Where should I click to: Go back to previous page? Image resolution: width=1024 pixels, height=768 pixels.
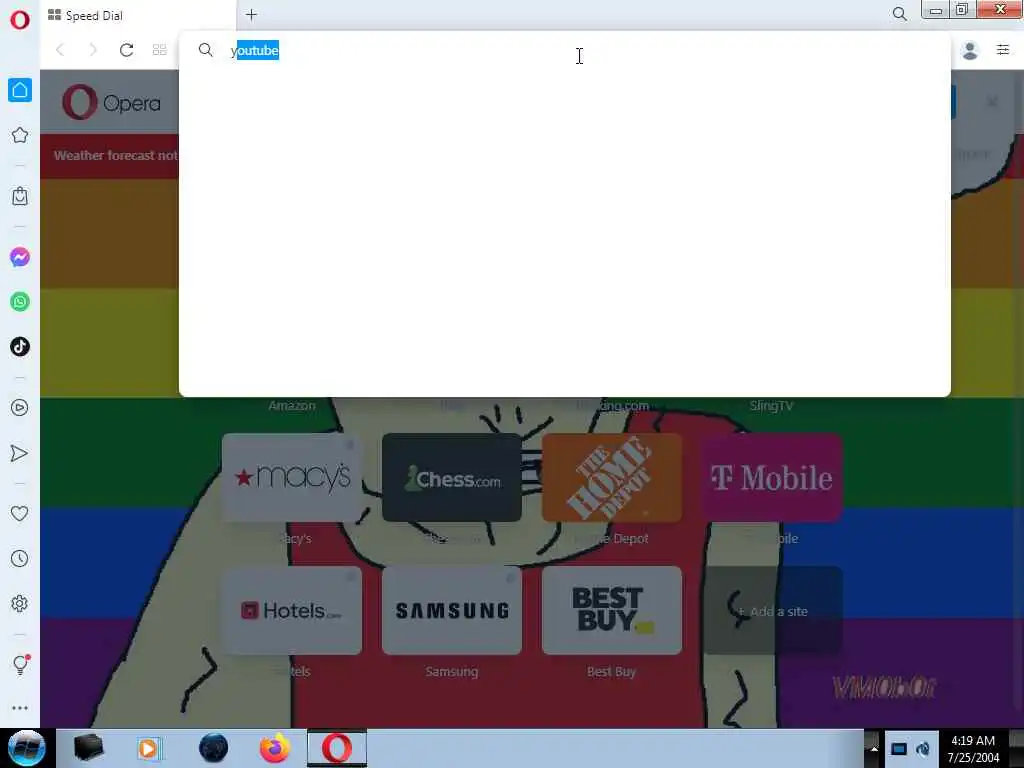tap(60, 50)
